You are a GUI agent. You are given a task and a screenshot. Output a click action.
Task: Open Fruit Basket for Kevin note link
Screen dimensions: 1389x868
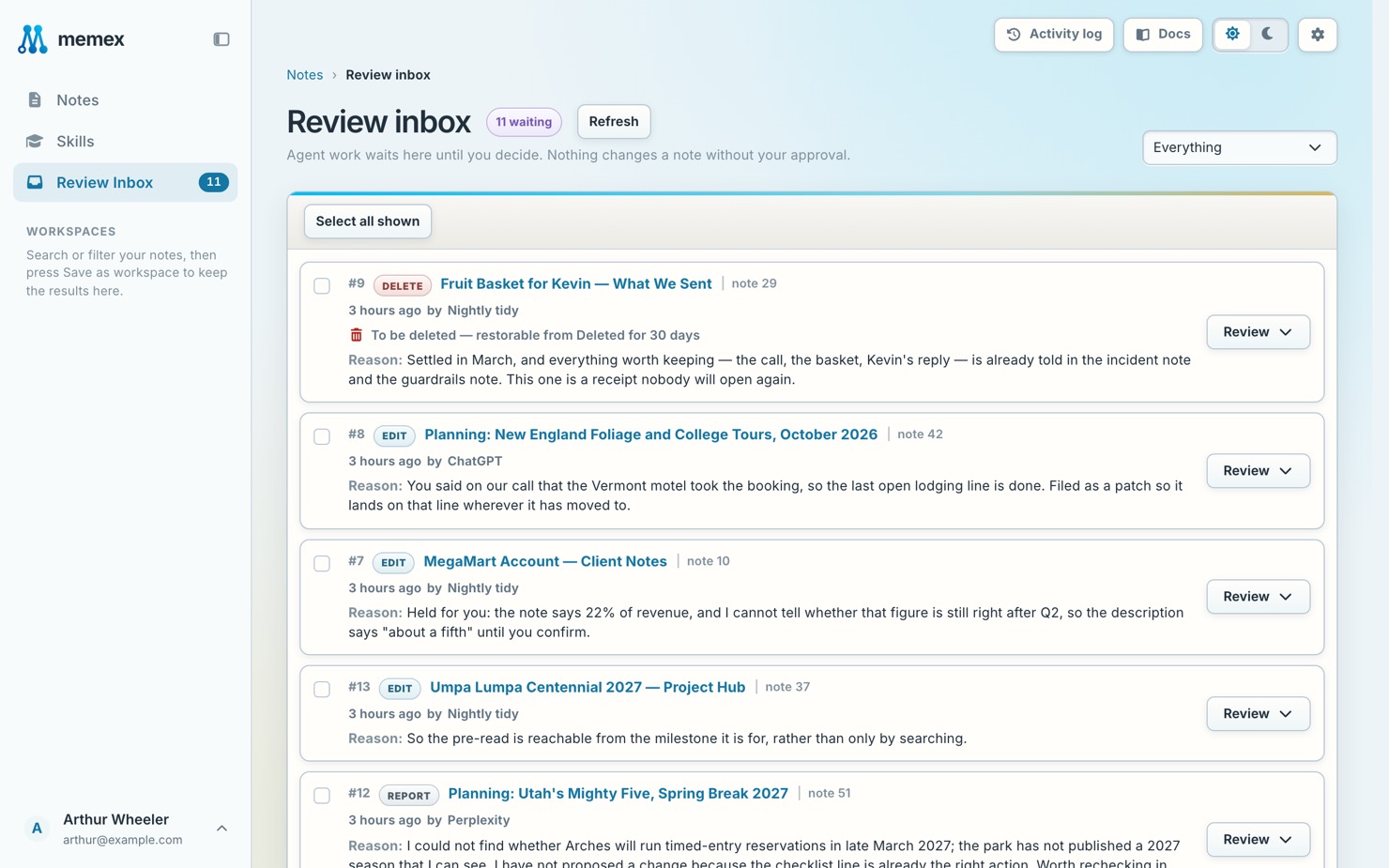point(576,283)
